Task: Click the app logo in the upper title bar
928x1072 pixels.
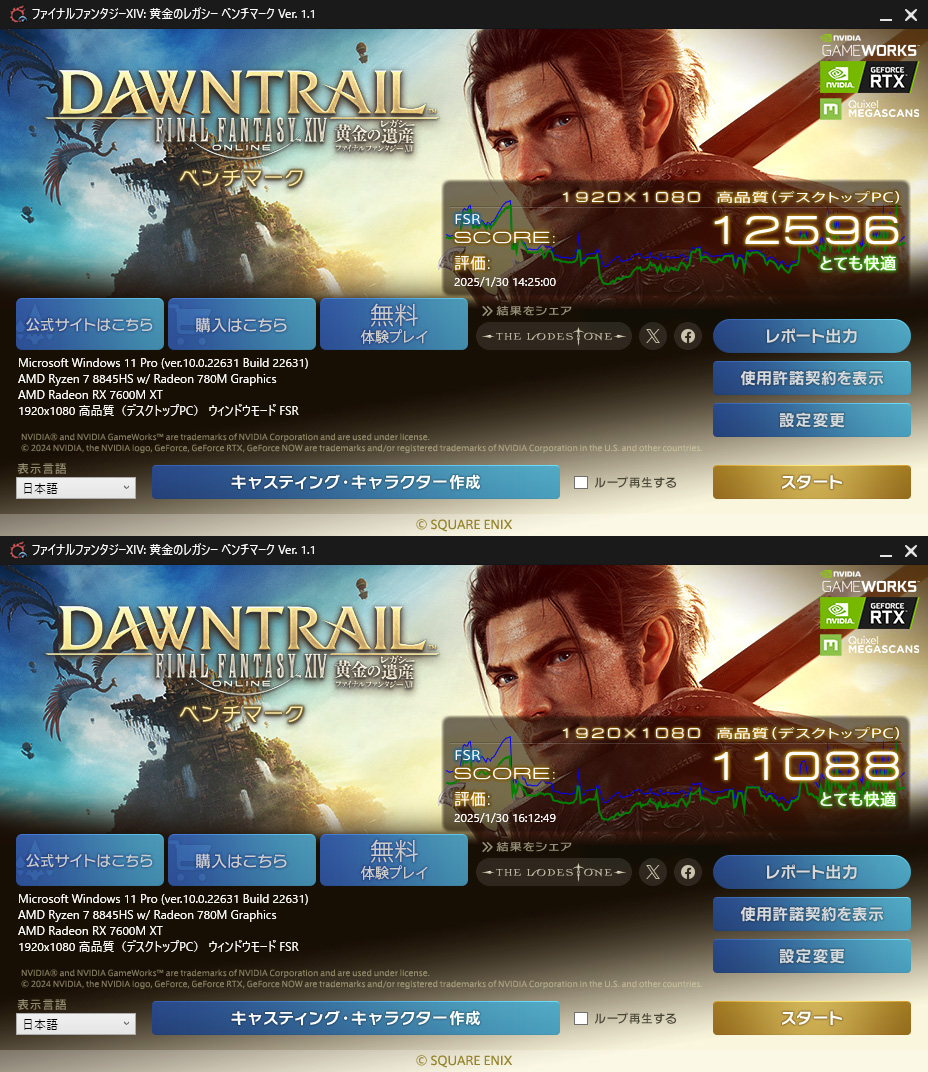Action: 18,14
